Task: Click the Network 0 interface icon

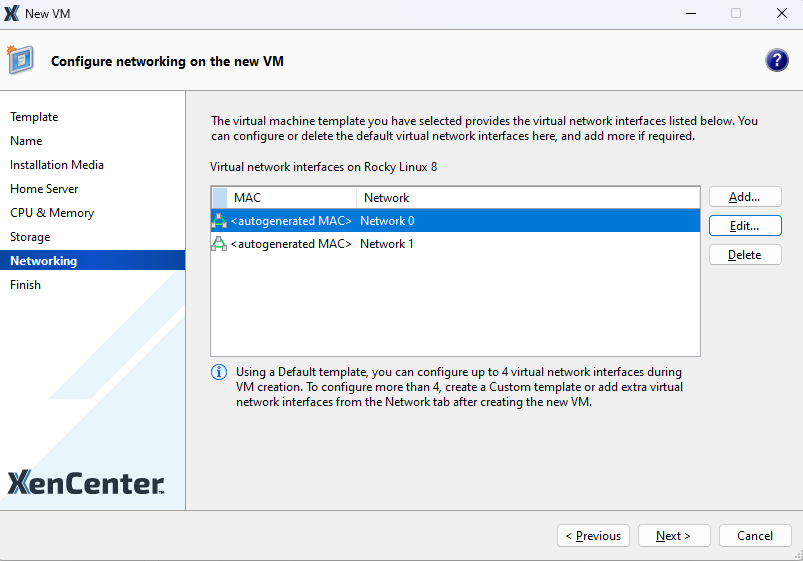Action: [219, 221]
